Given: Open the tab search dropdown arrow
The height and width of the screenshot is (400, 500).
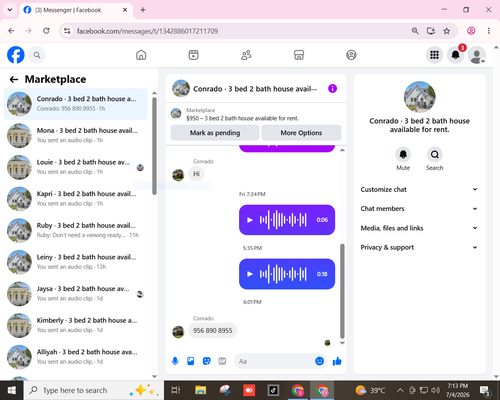Looking at the screenshot, I should (10, 10).
